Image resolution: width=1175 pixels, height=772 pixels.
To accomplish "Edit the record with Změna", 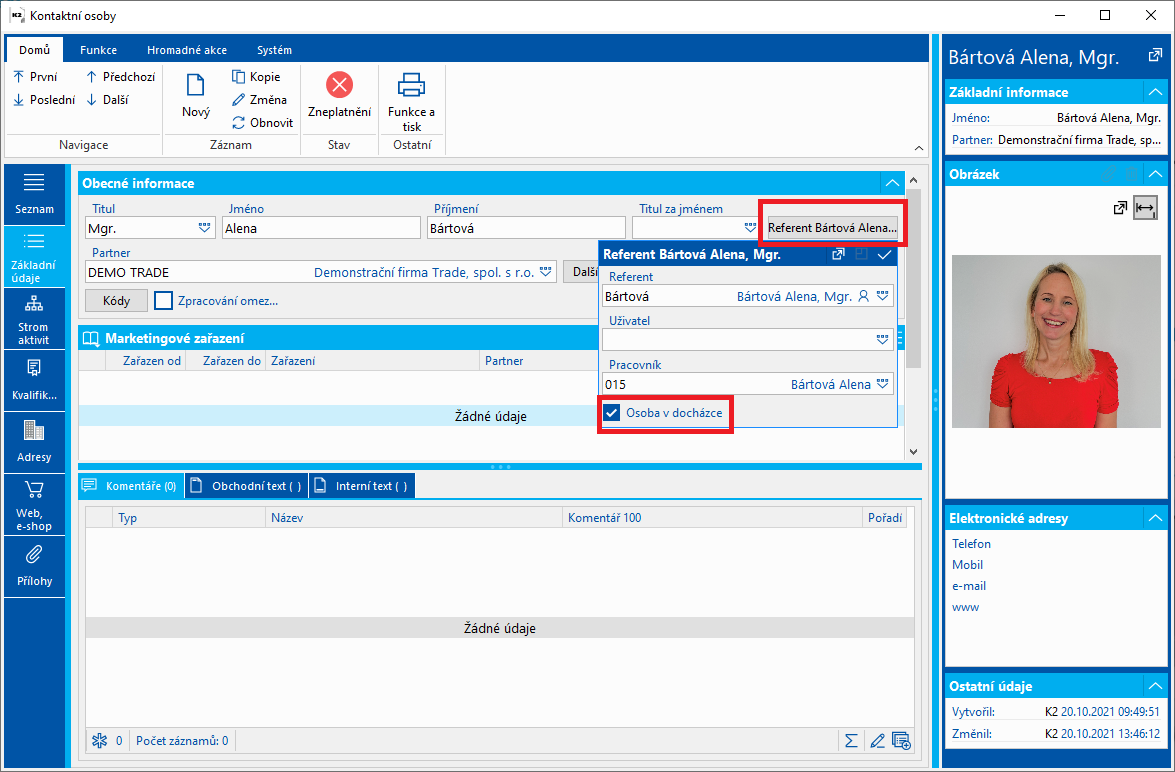I will [x=259, y=100].
